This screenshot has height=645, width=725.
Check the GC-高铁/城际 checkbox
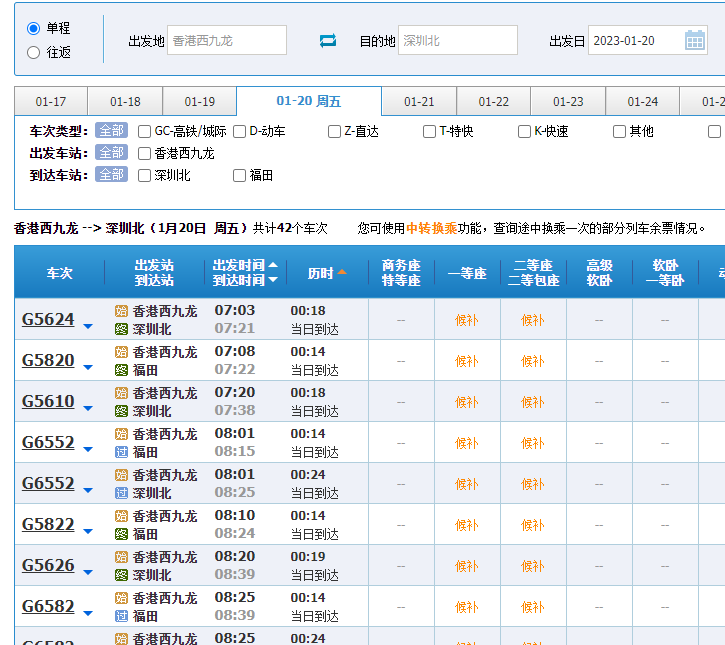click(145, 131)
